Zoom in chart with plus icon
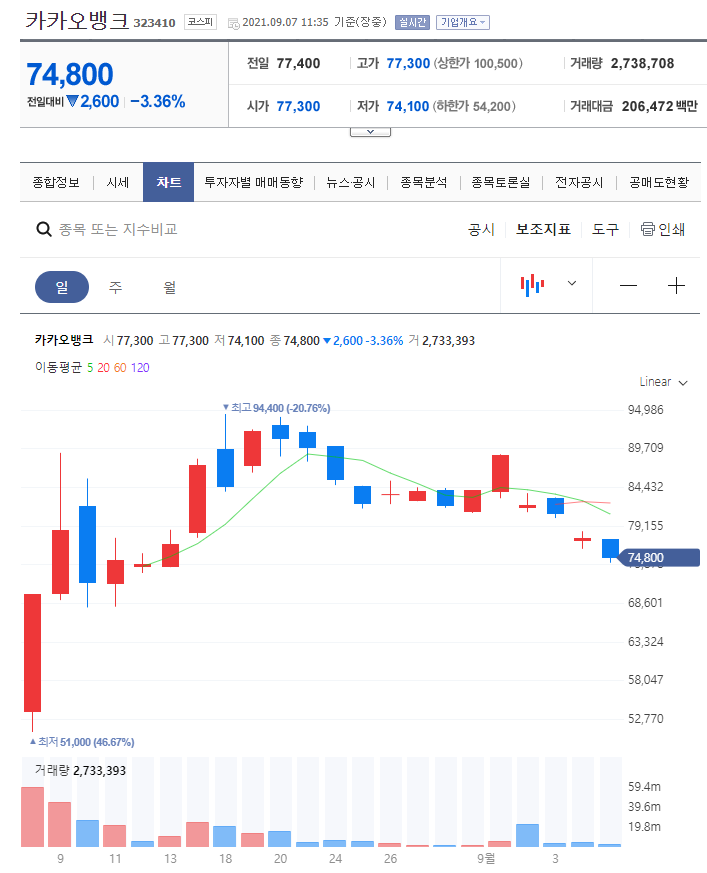707x873 pixels. click(676, 286)
